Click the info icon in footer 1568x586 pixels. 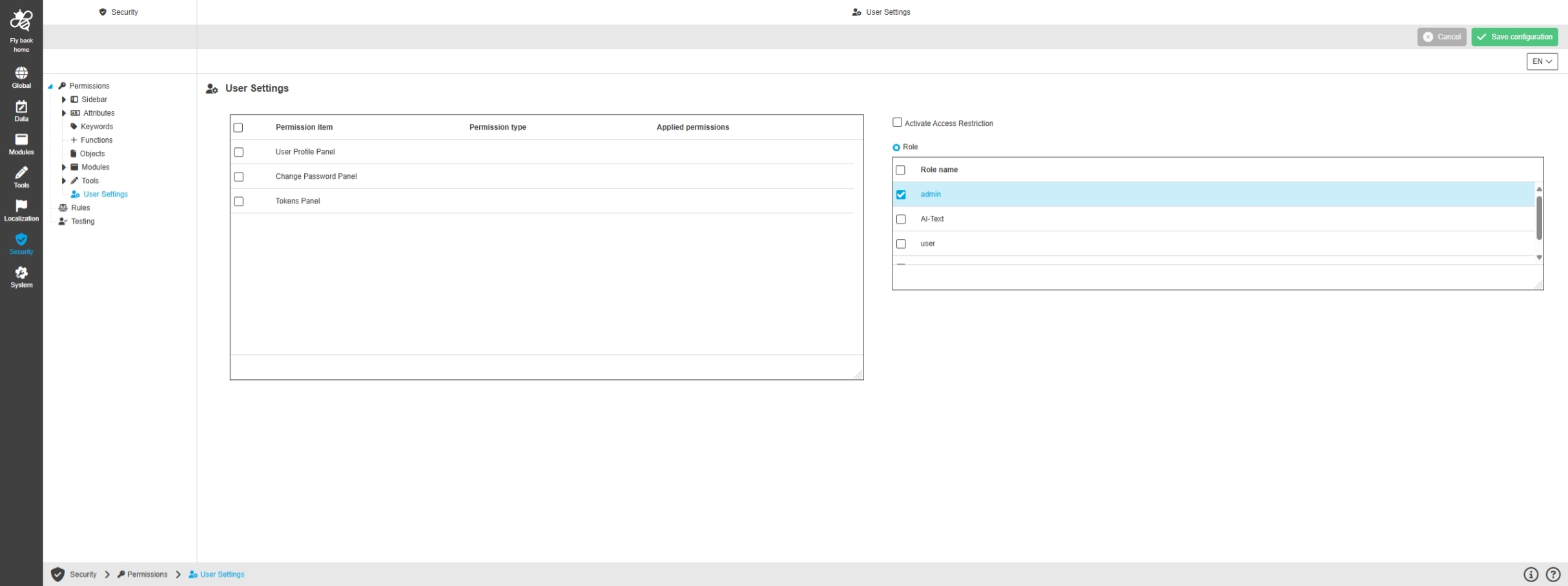coord(1531,574)
